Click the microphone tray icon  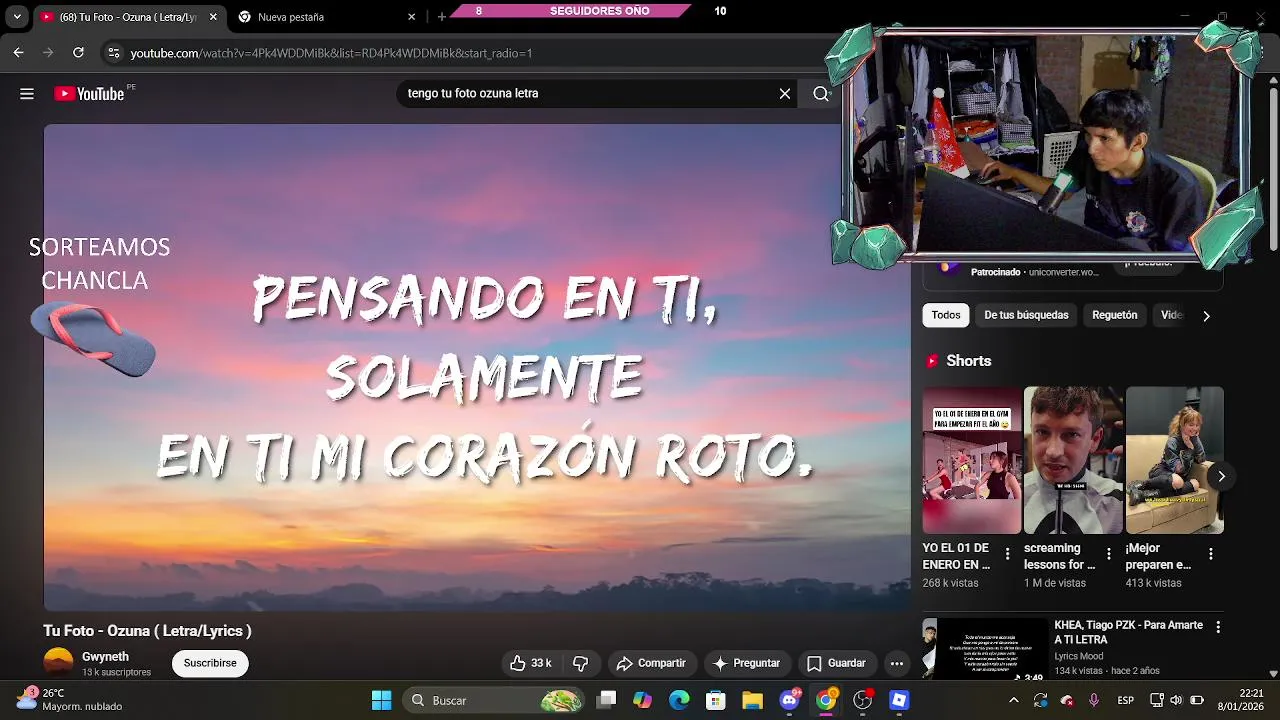click(1094, 700)
